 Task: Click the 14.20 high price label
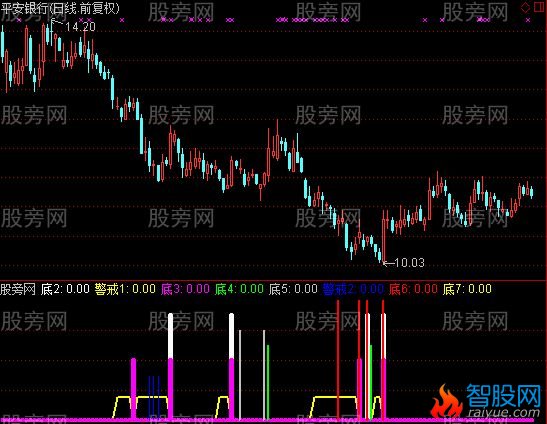(x=80, y=27)
